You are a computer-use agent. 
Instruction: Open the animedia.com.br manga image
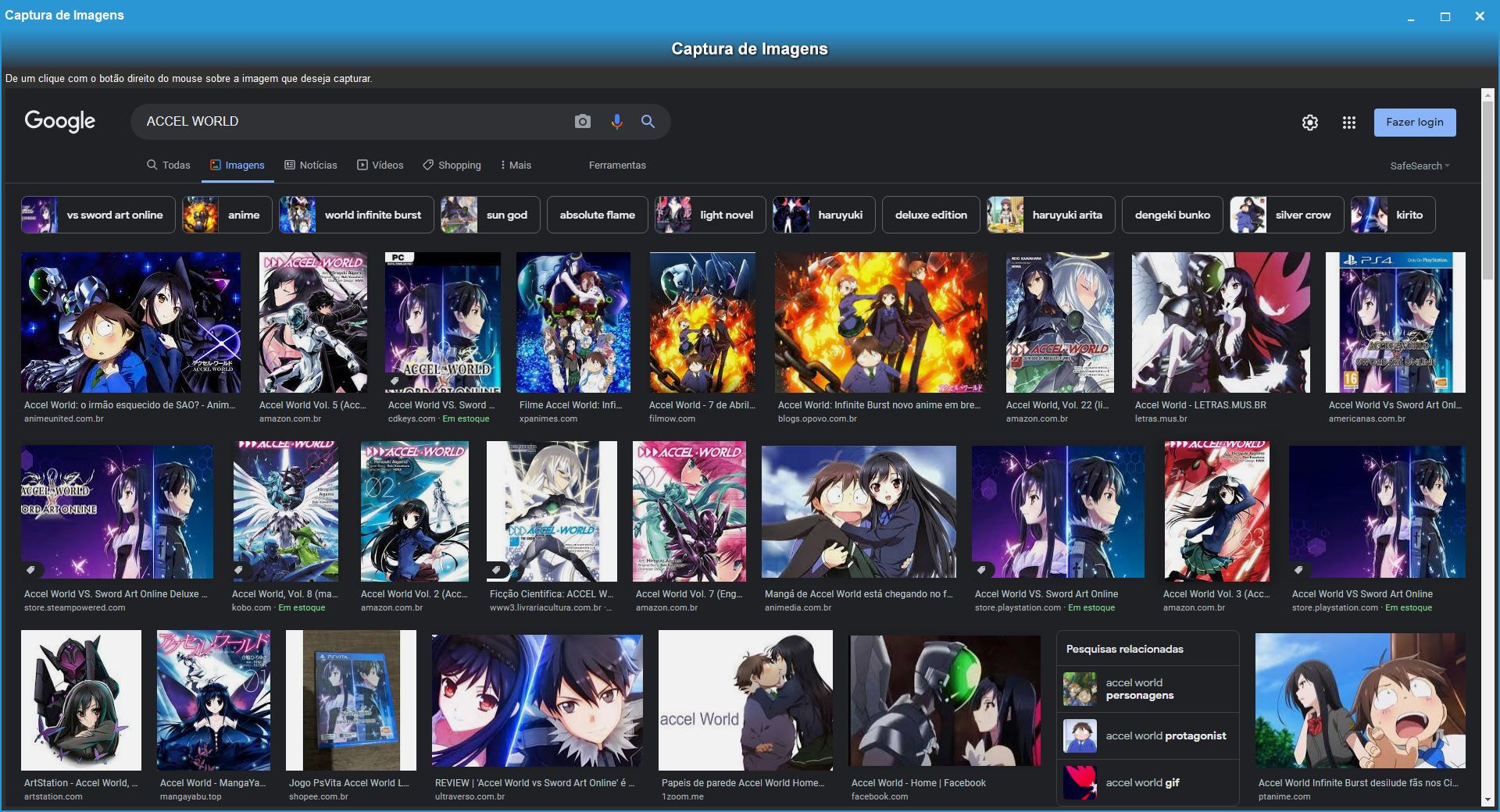[859, 512]
